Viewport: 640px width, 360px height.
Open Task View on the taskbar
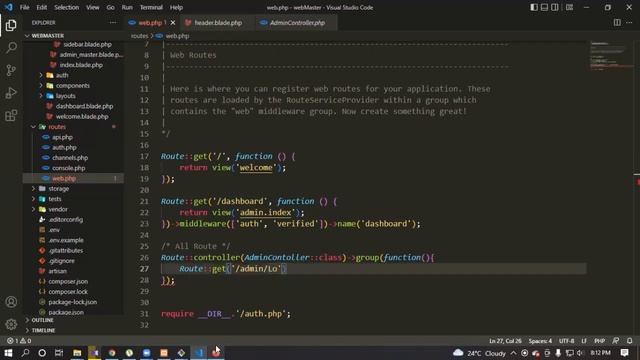coord(59,353)
